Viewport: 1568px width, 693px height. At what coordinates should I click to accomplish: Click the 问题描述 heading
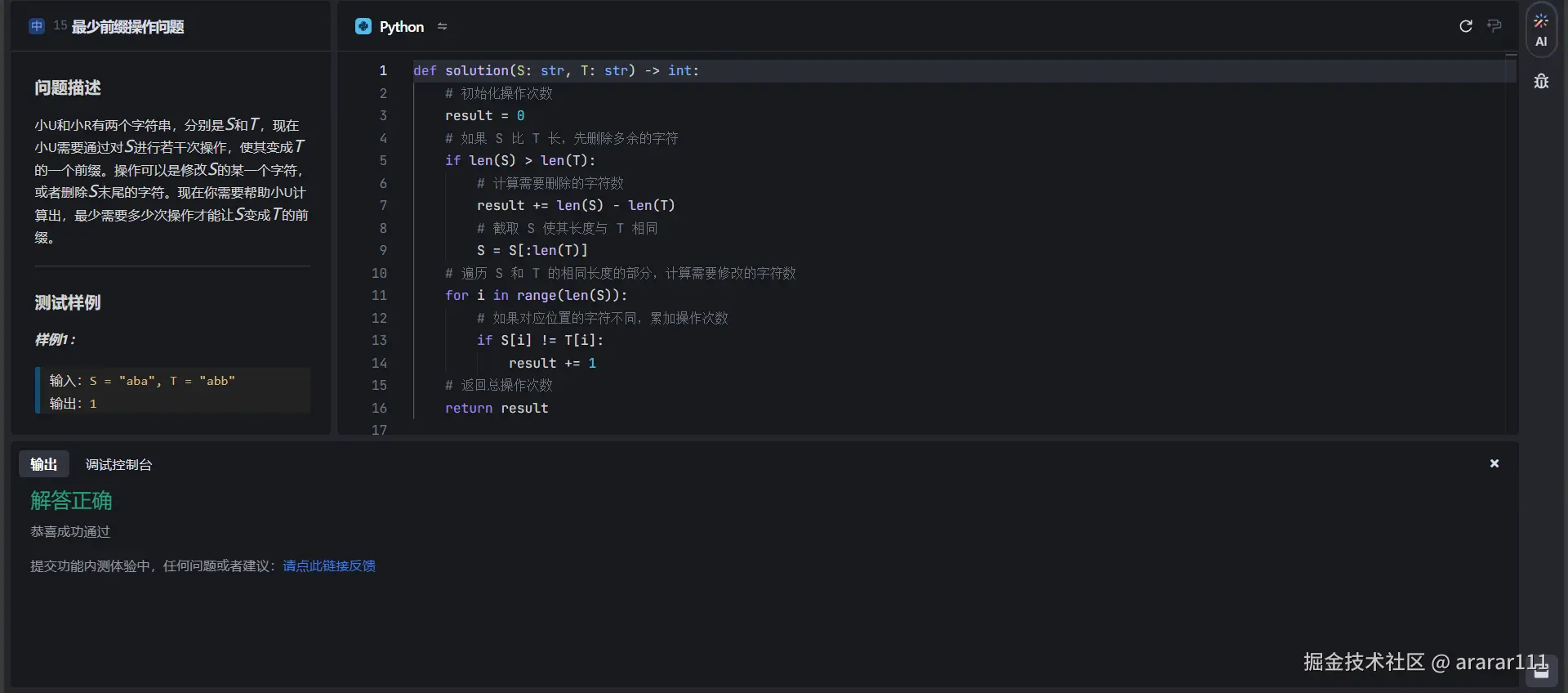(68, 87)
